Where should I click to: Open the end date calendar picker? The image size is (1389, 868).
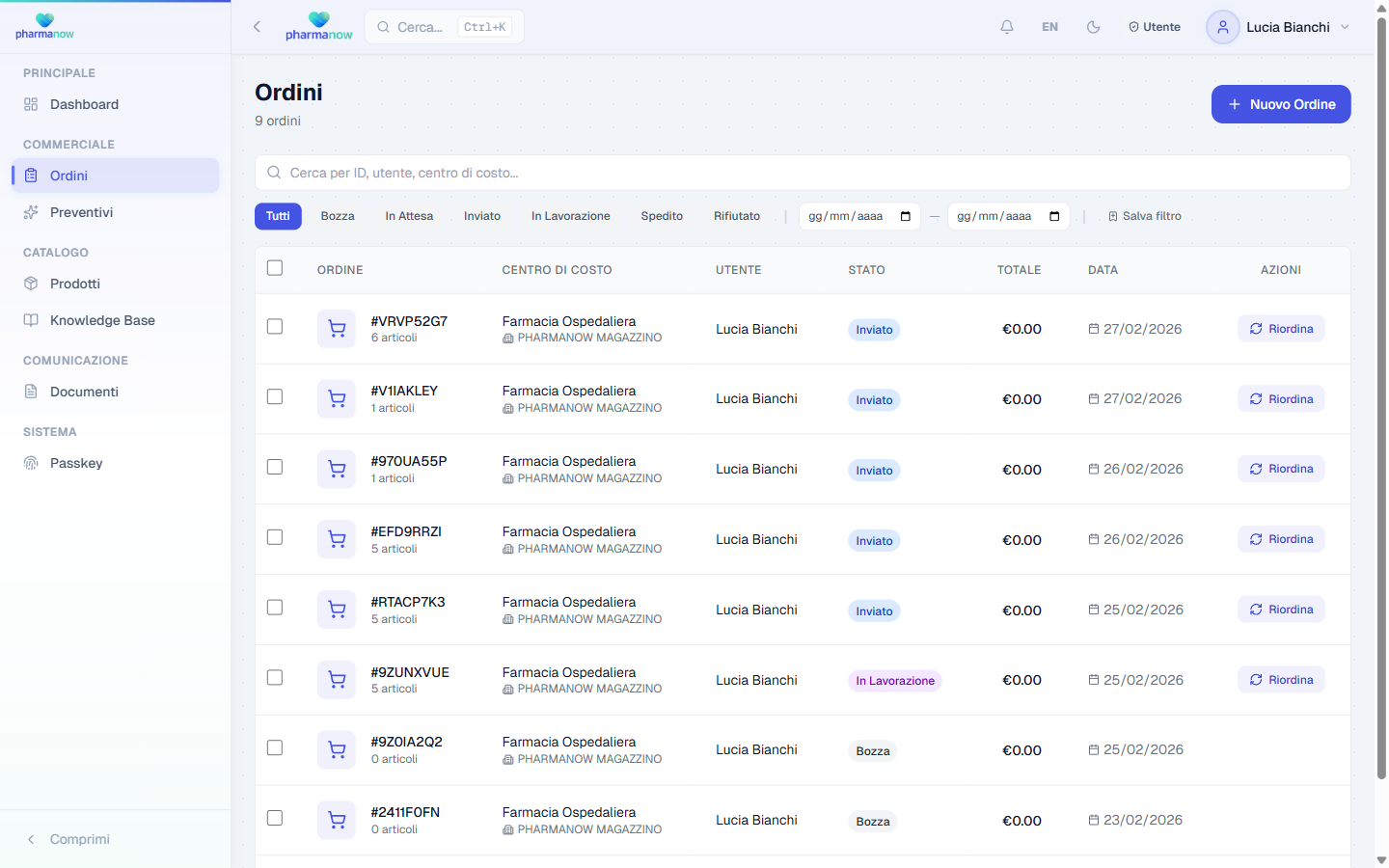pyautogui.click(x=1054, y=216)
